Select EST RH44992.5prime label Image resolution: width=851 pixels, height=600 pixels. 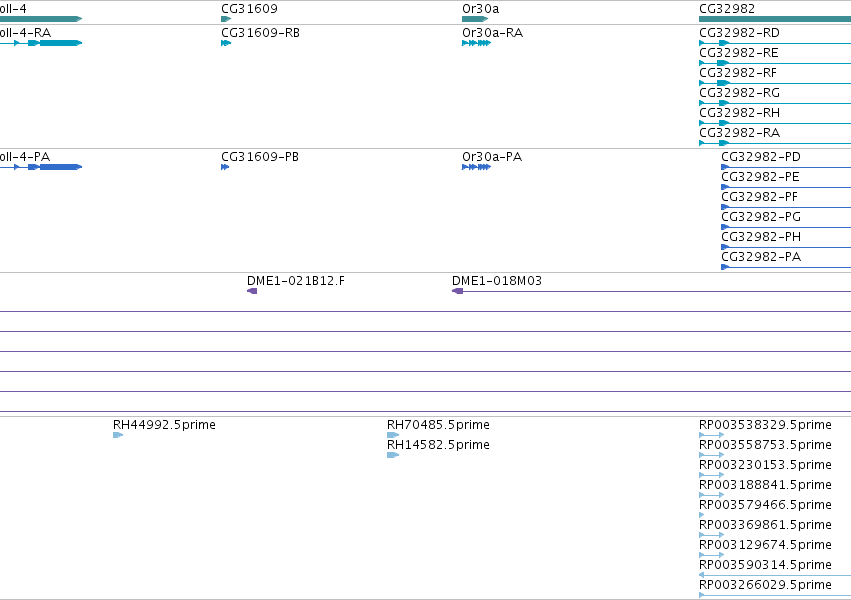164,425
